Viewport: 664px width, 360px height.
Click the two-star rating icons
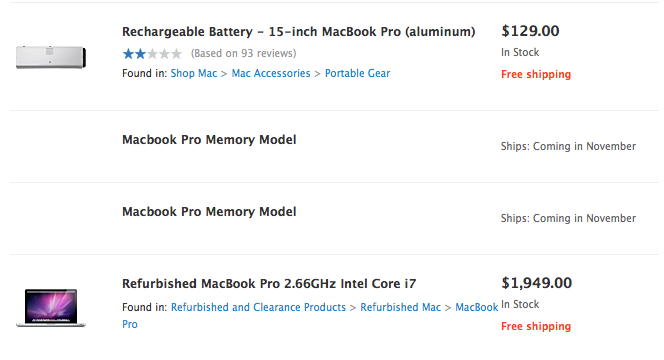point(152,54)
